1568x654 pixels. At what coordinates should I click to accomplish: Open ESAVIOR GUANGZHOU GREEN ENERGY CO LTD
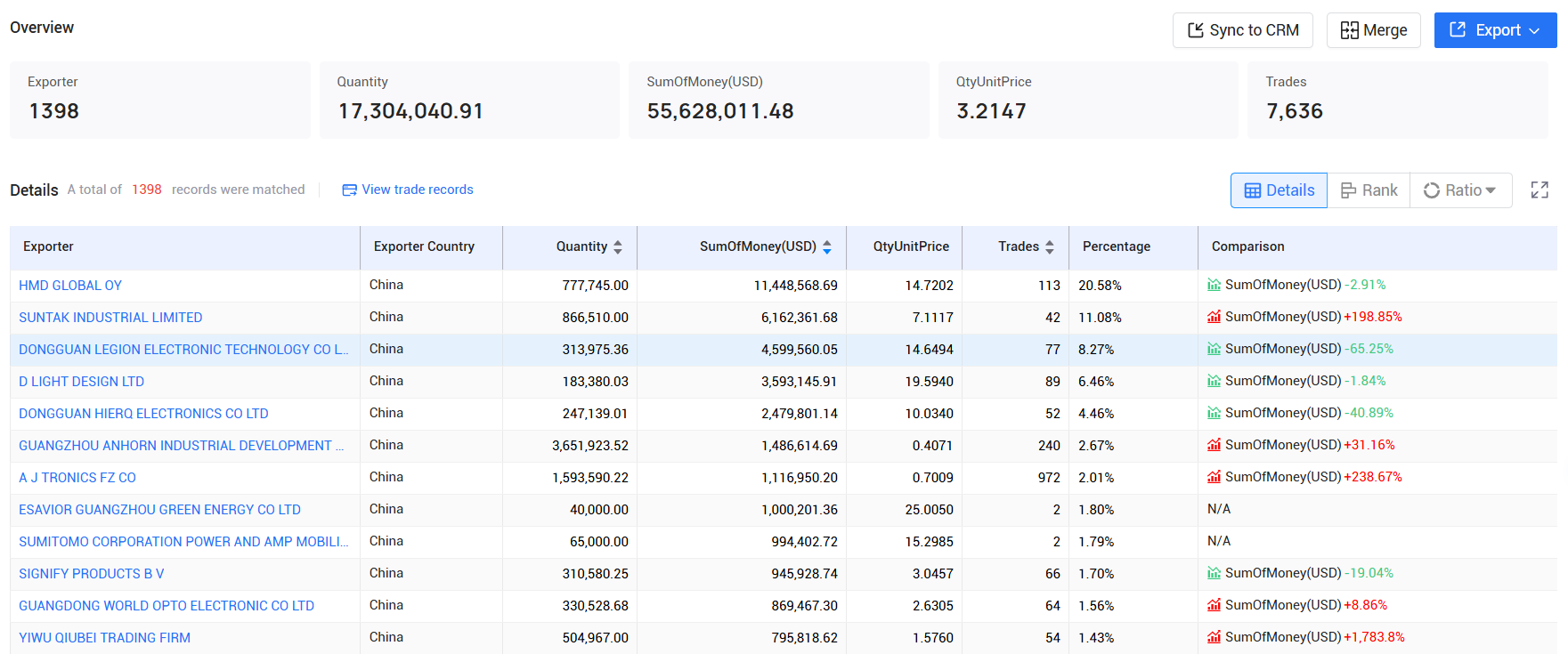point(159,510)
